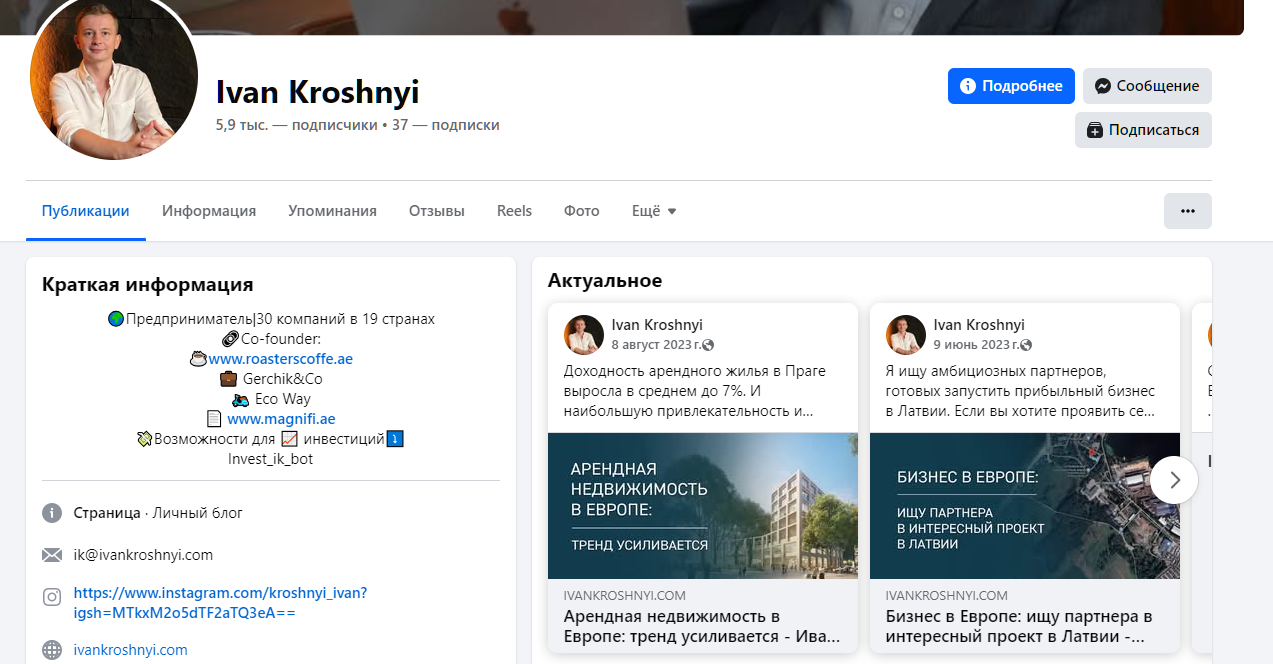Viewport: 1273px width, 664px height.
Task: Click the Gerchik&Co text
Action: (x=282, y=379)
